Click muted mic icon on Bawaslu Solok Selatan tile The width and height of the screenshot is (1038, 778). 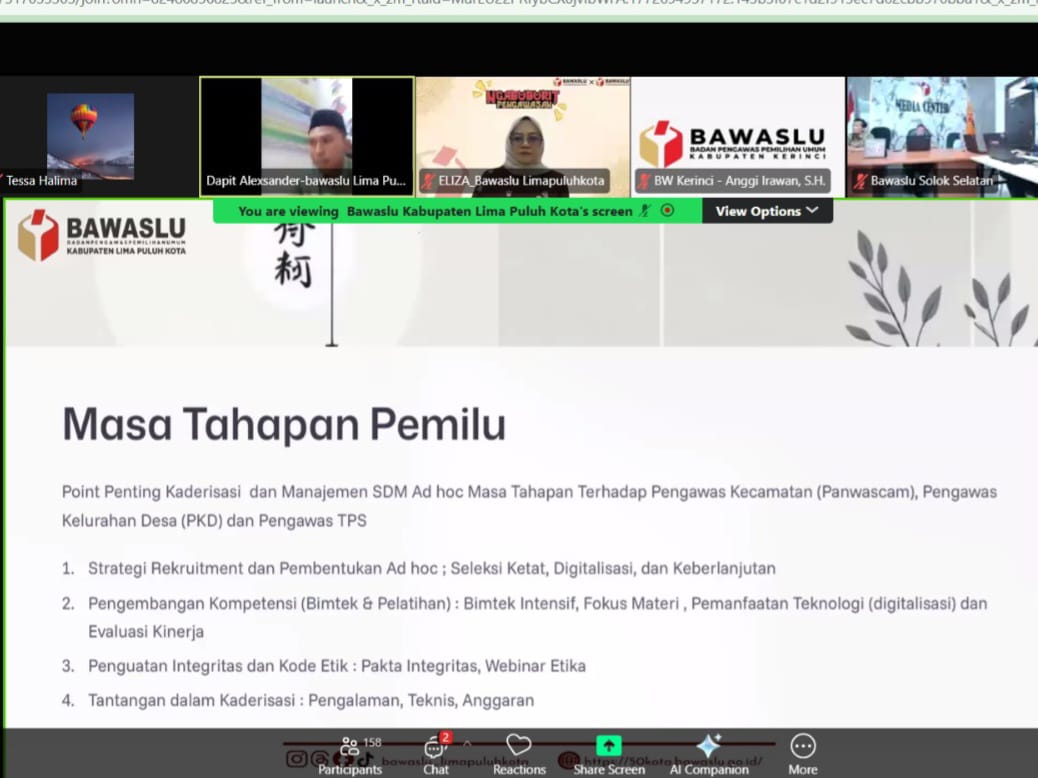860,181
